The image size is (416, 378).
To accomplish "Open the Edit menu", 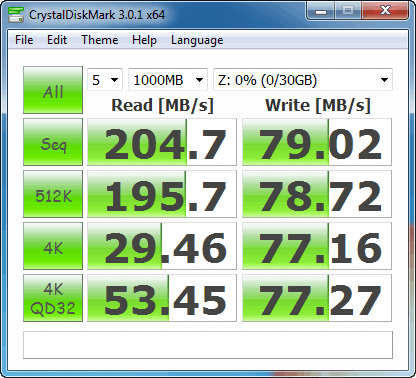I will point(57,40).
